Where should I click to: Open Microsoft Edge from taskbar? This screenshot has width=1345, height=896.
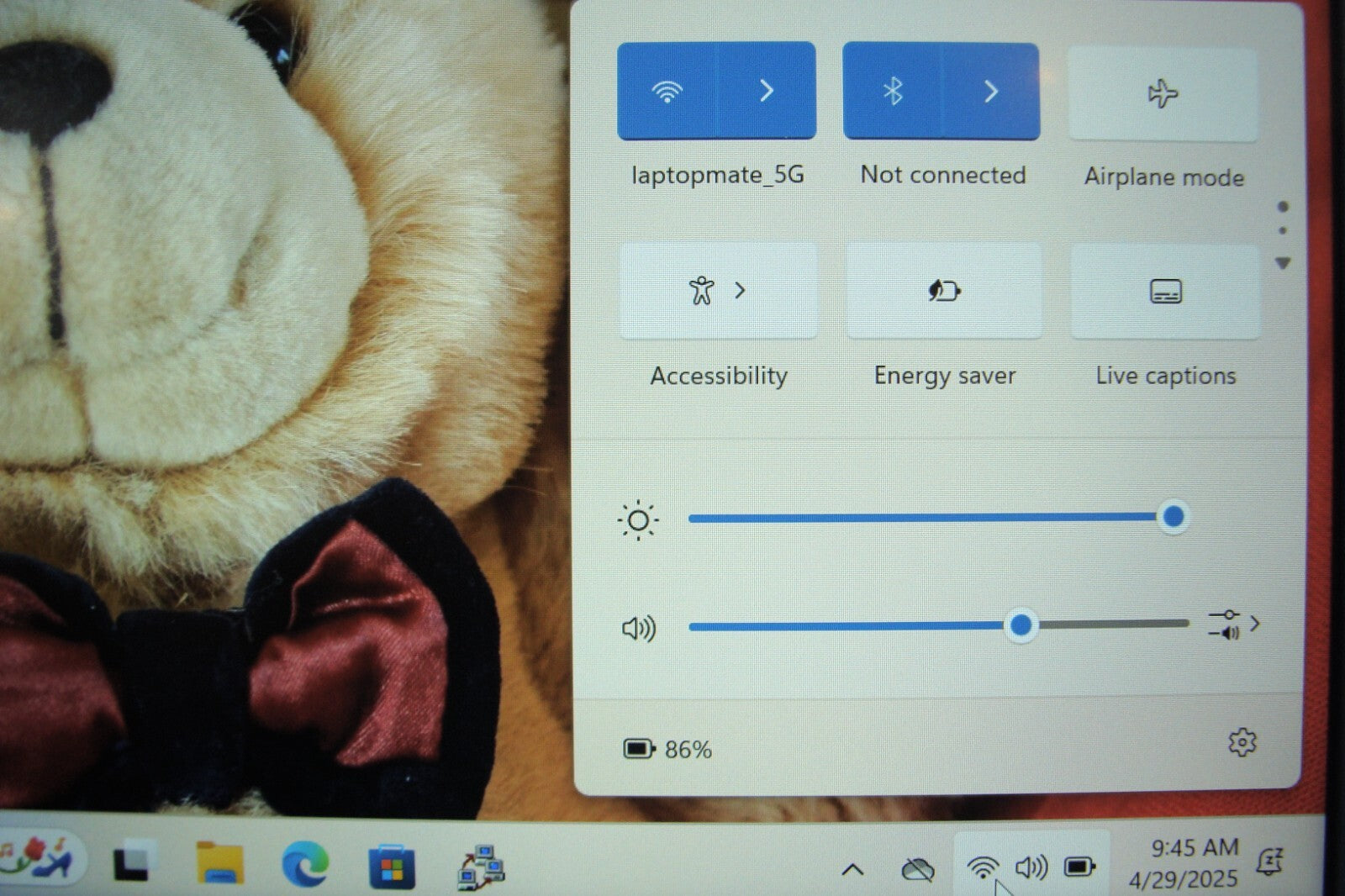click(x=304, y=864)
